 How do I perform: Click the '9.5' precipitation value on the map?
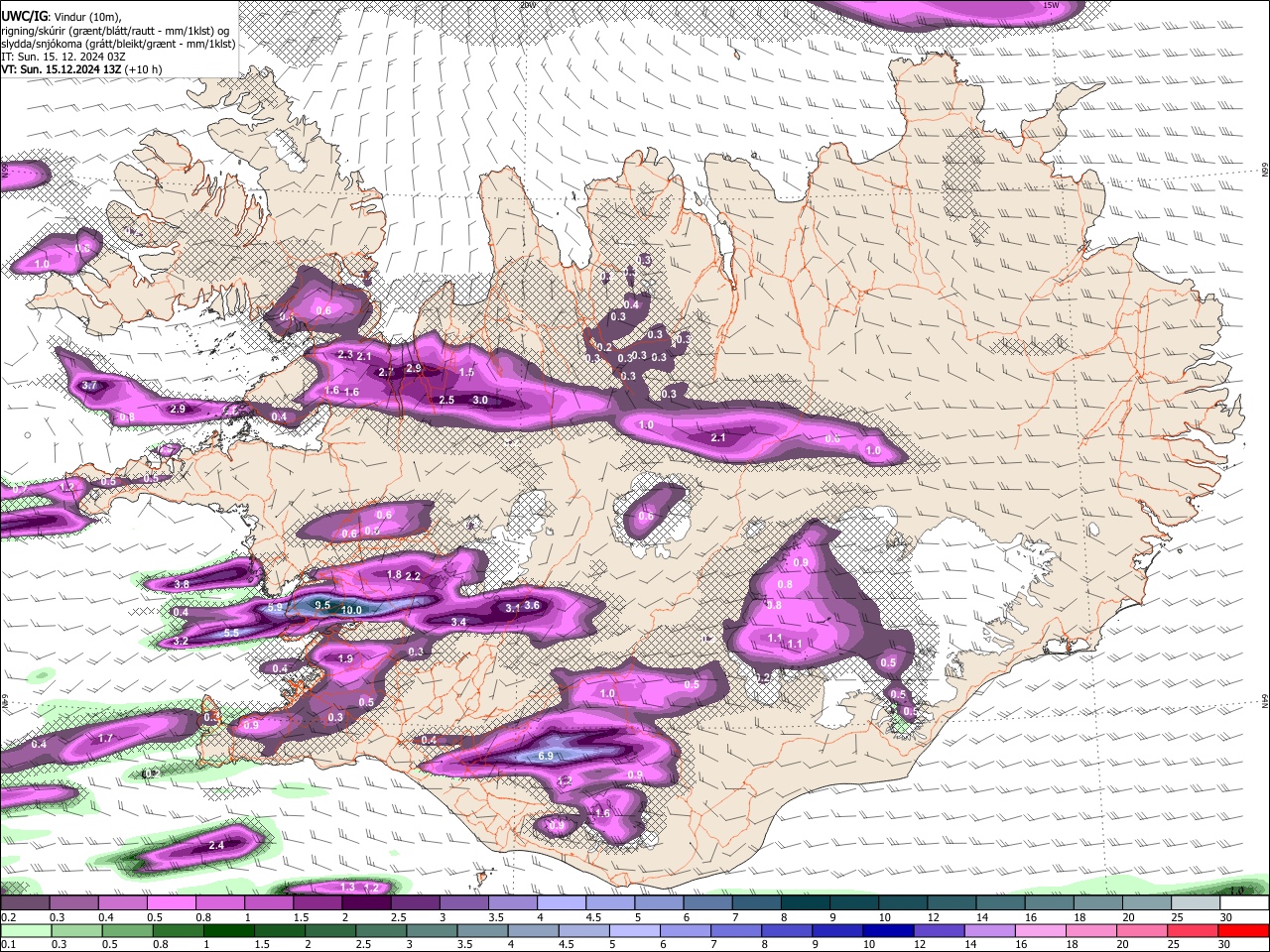pos(321,605)
